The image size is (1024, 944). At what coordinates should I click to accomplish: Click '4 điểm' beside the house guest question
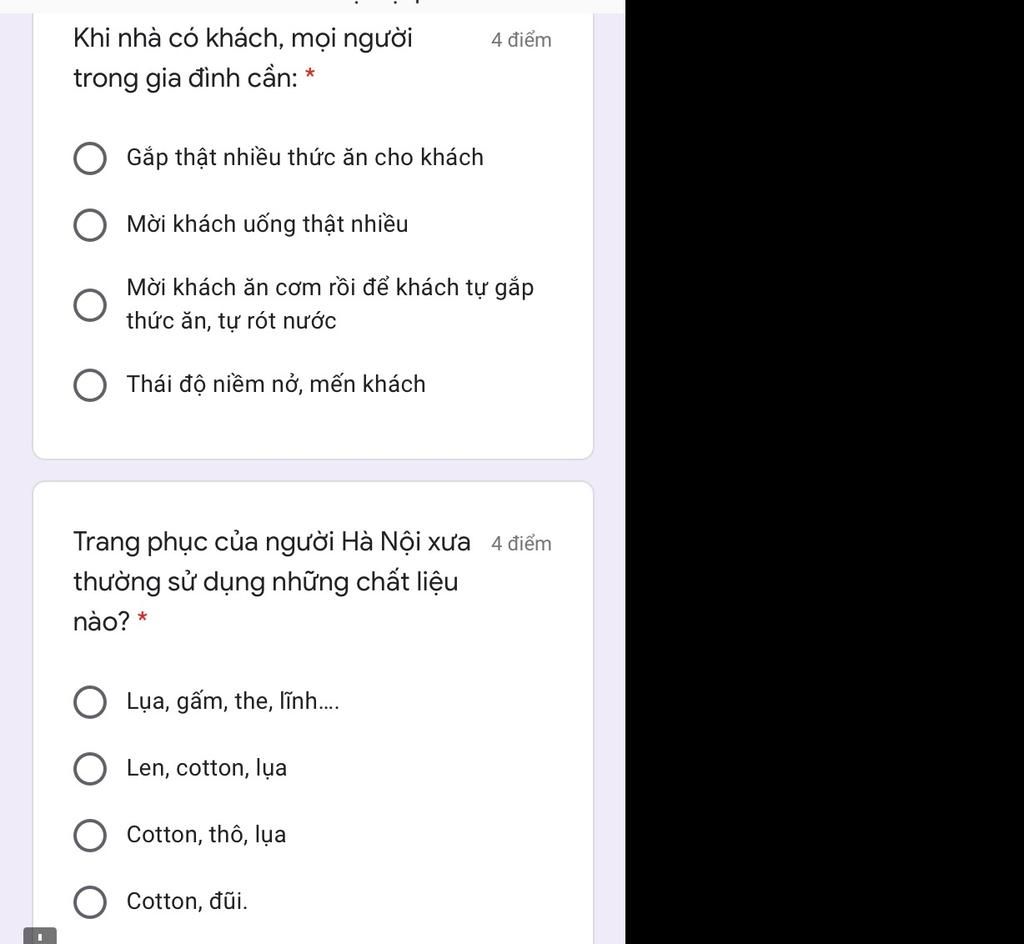521,40
